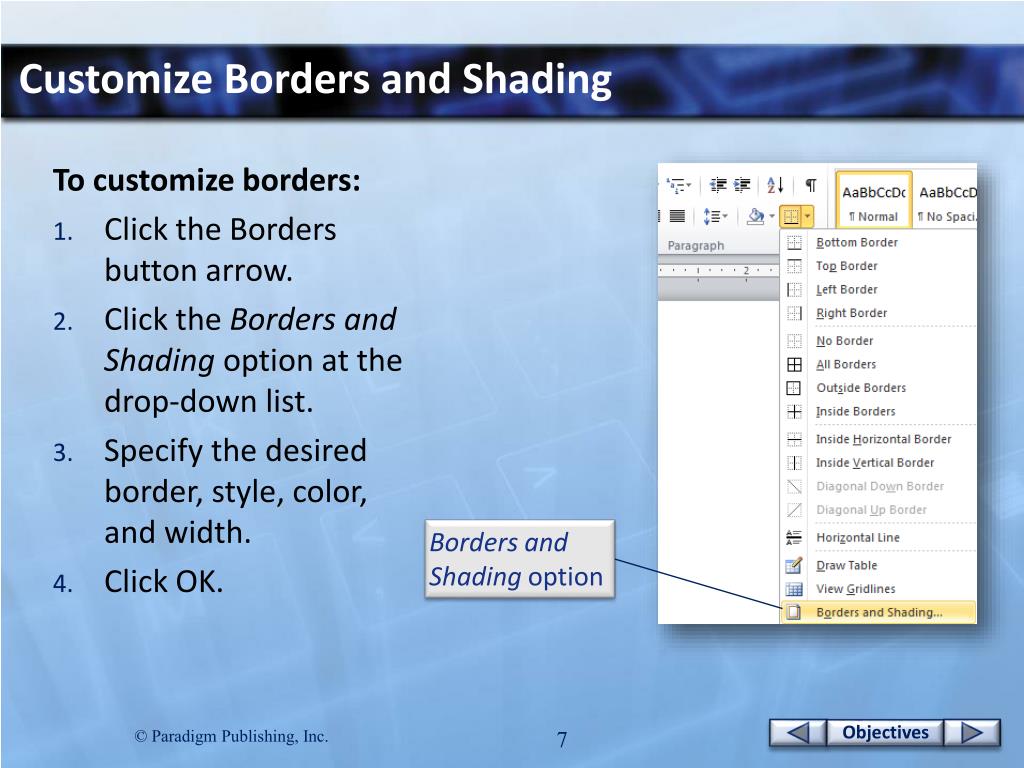Choose Right Border from the menu
The width and height of the screenshot is (1024, 768).
(878, 313)
